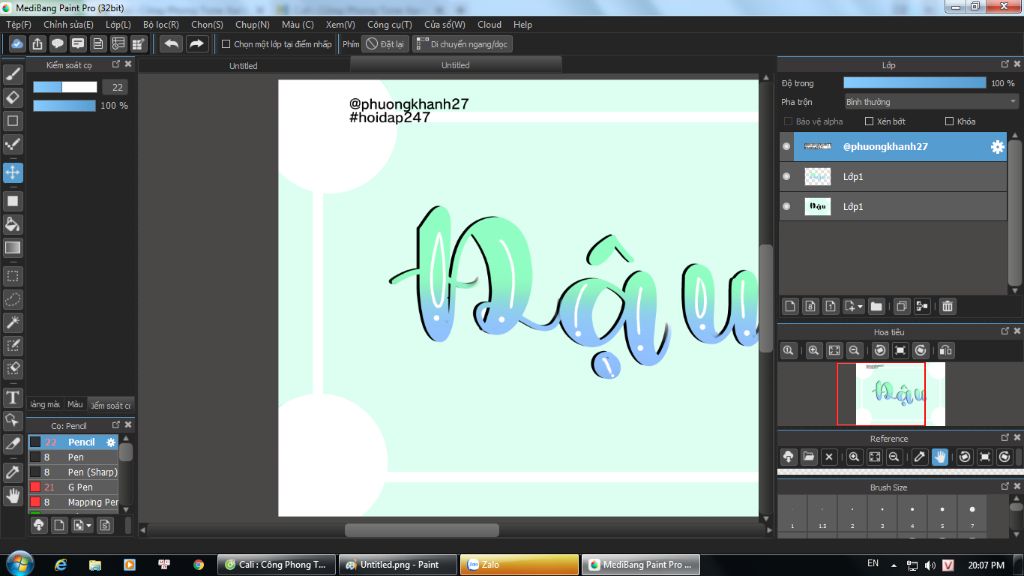This screenshot has height=576, width=1024.
Task: Click the export icon in top toolbar
Action: click(37, 44)
